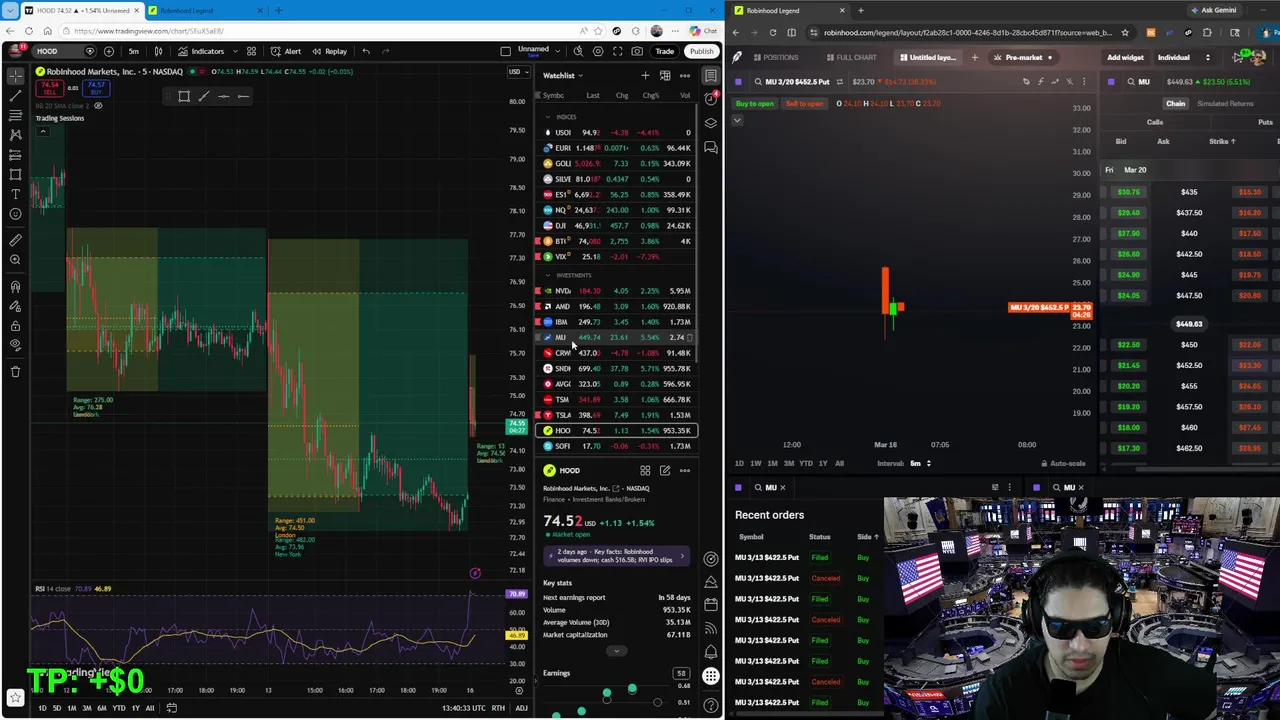Select the rectangle shape in floating drawing toolbar
Image resolution: width=1280 pixels, height=720 pixels.
pos(184,96)
